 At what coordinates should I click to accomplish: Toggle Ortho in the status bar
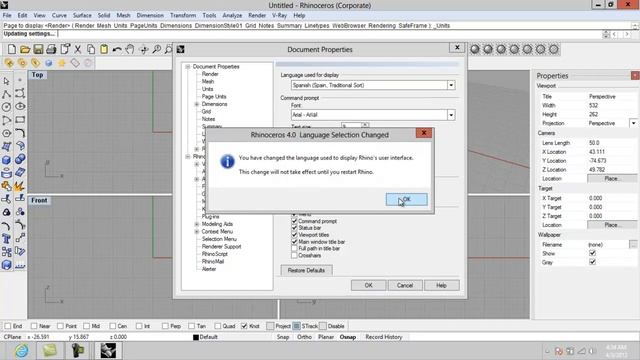(x=304, y=337)
